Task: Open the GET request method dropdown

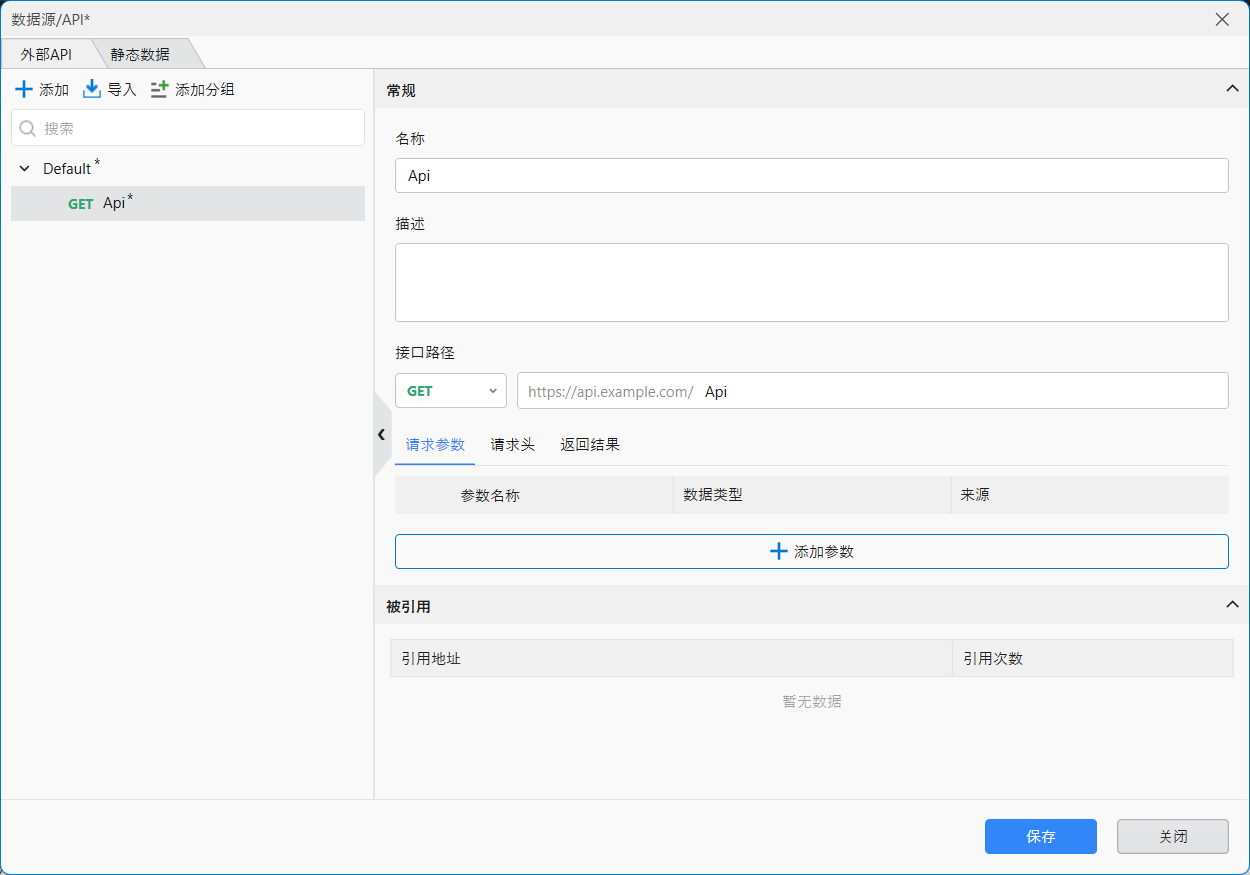Action: 451,391
